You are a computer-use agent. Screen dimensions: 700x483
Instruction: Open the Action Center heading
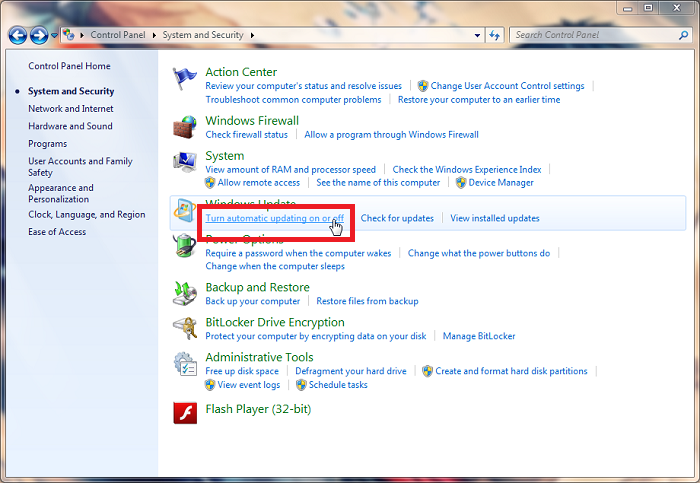[241, 72]
